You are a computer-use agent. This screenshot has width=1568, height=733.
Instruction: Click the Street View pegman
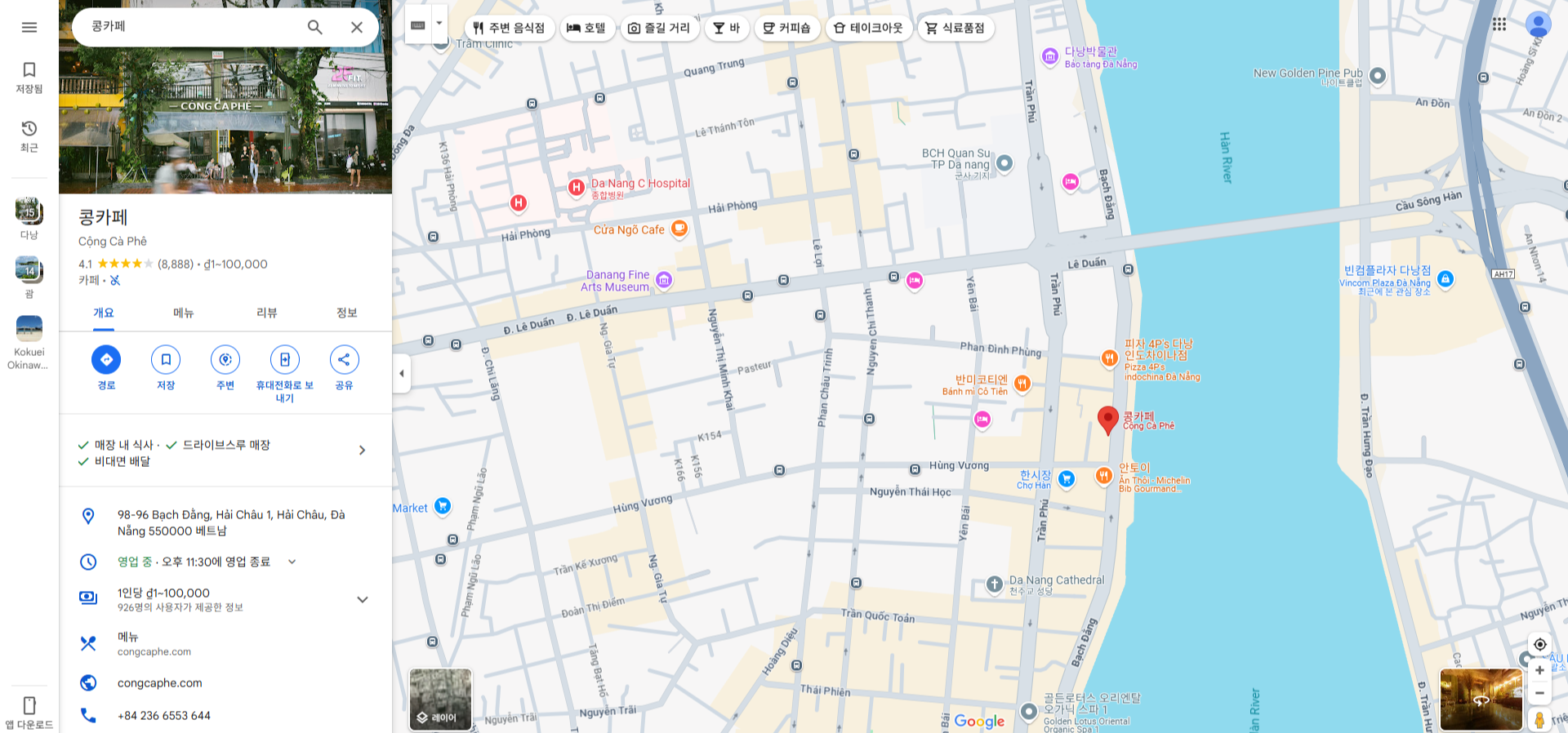[x=1539, y=720]
